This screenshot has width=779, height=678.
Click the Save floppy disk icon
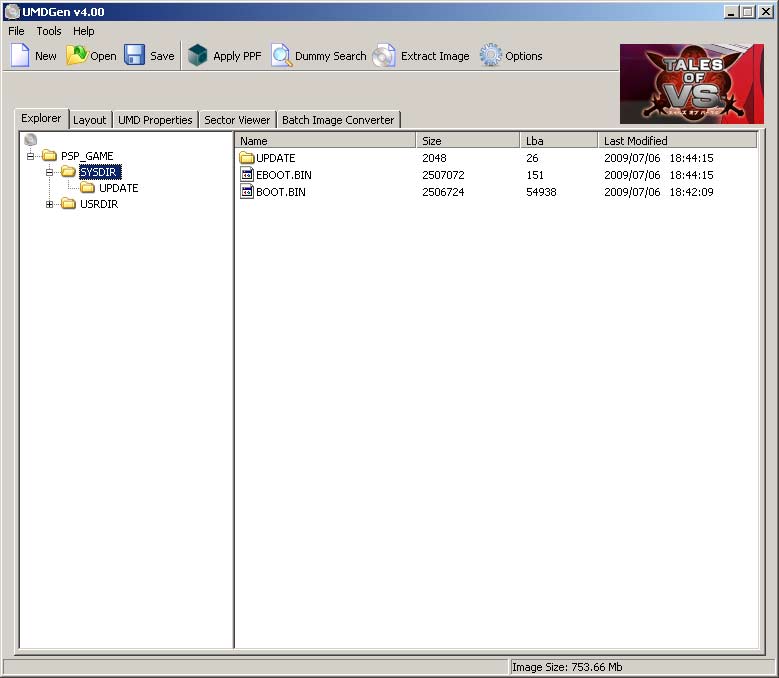134,55
